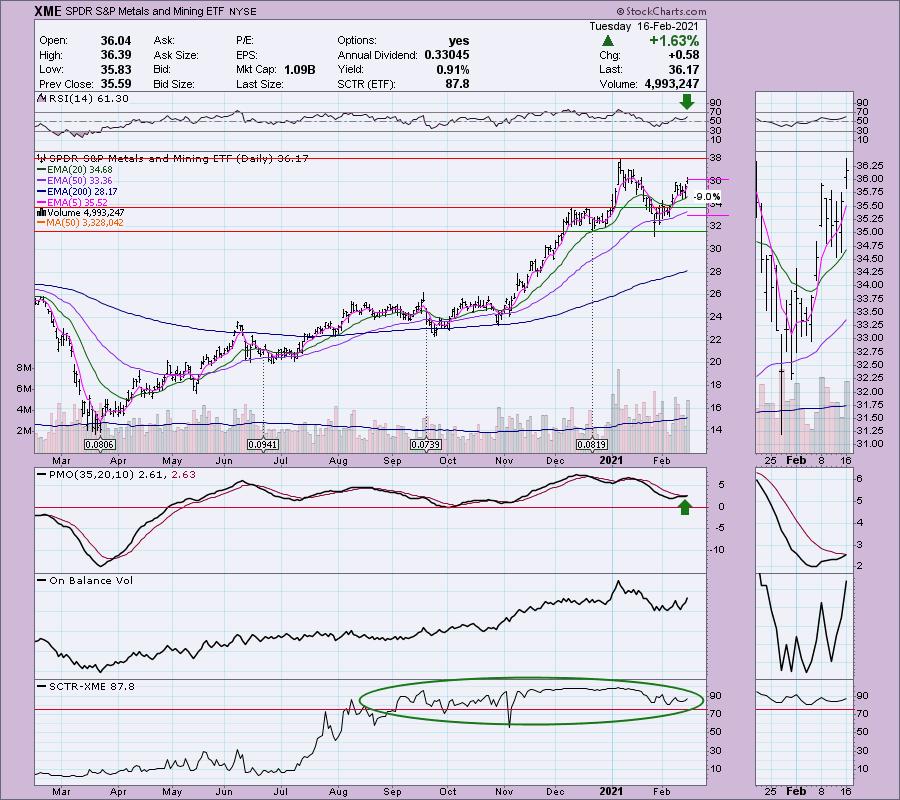The width and height of the screenshot is (900, 800).
Task: Click the RSI(14) area-chart legend icon
Action: tap(41, 98)
